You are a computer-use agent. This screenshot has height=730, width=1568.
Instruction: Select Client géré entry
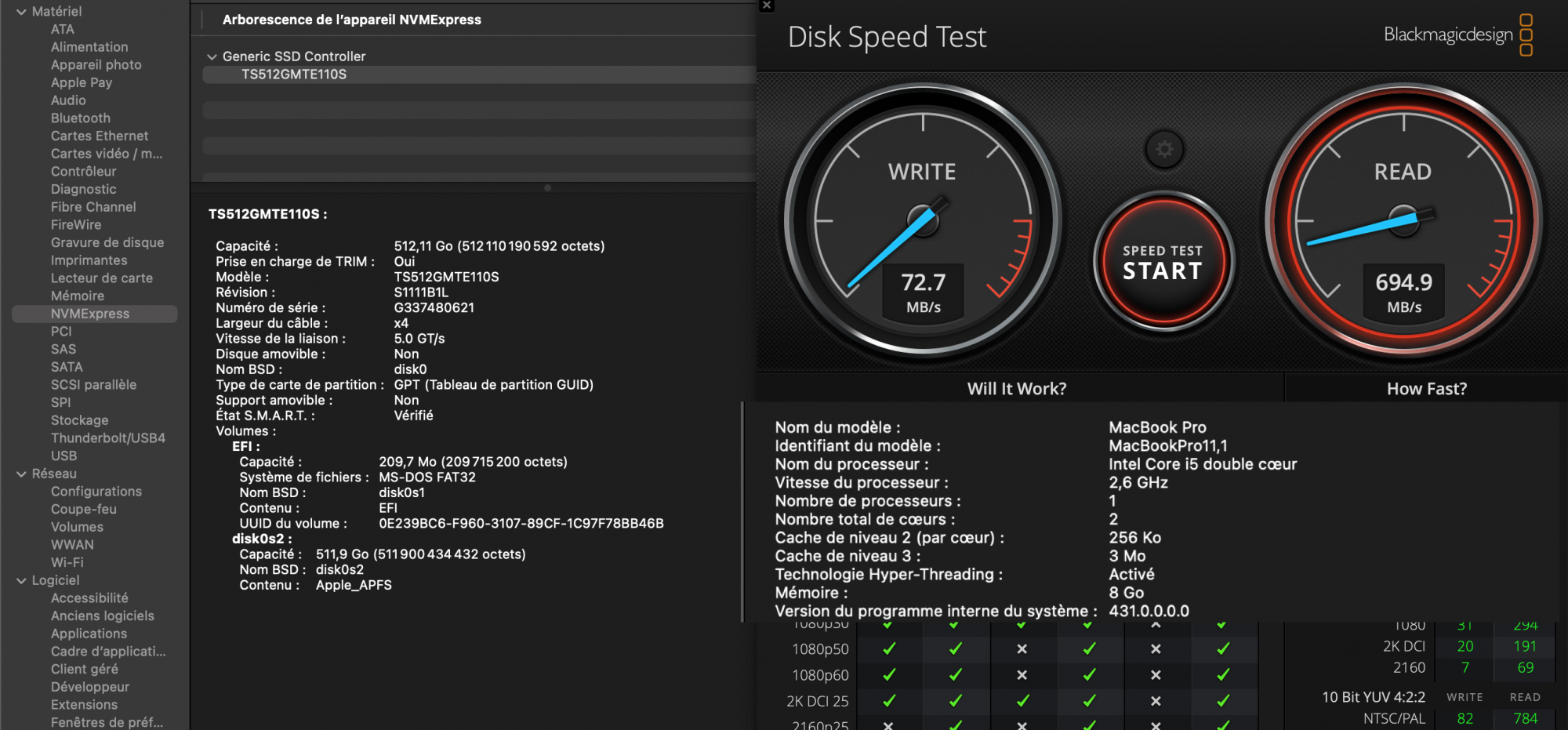point(85,669)
